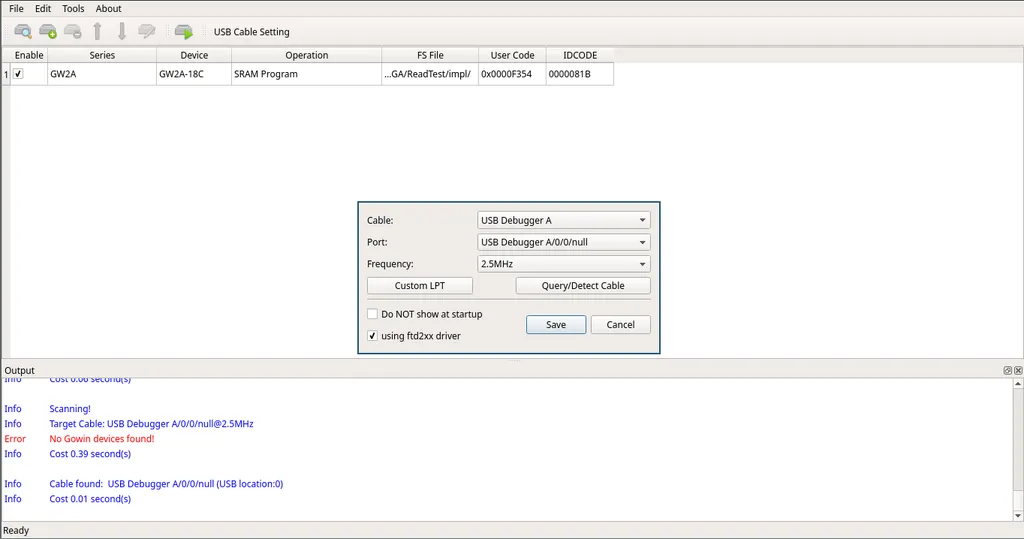Check Do NOT show at startup

[372, 314]
